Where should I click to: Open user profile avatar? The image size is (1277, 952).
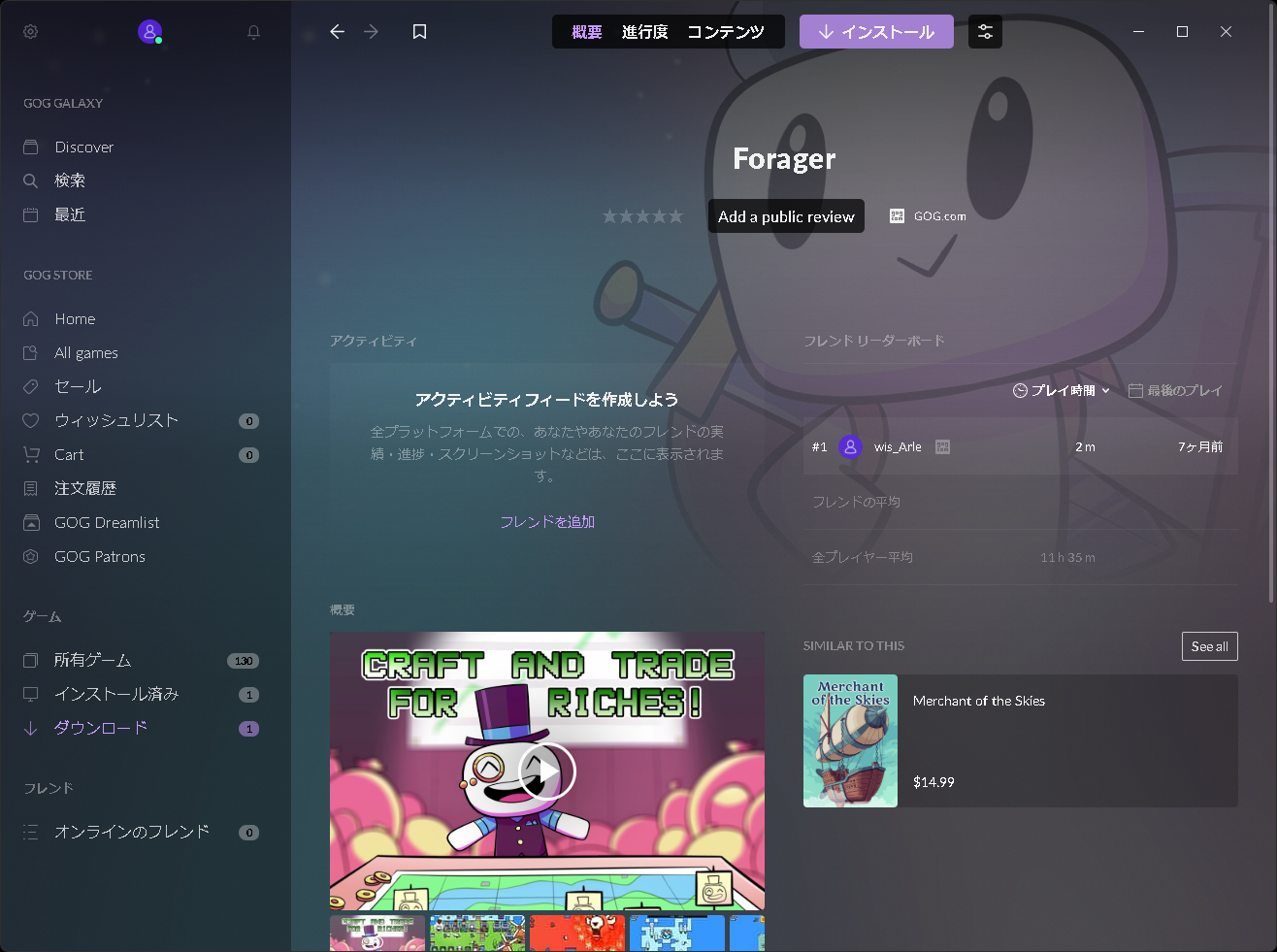(149, 32)
